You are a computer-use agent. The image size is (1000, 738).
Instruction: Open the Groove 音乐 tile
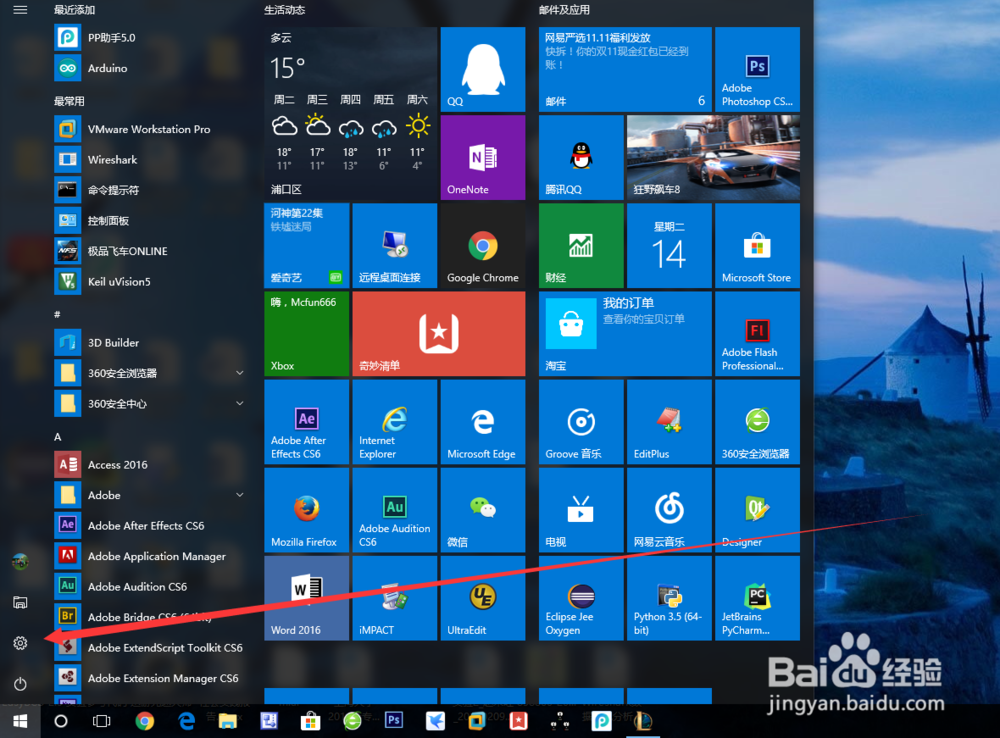pyautogui.click(x=581, y=422)
